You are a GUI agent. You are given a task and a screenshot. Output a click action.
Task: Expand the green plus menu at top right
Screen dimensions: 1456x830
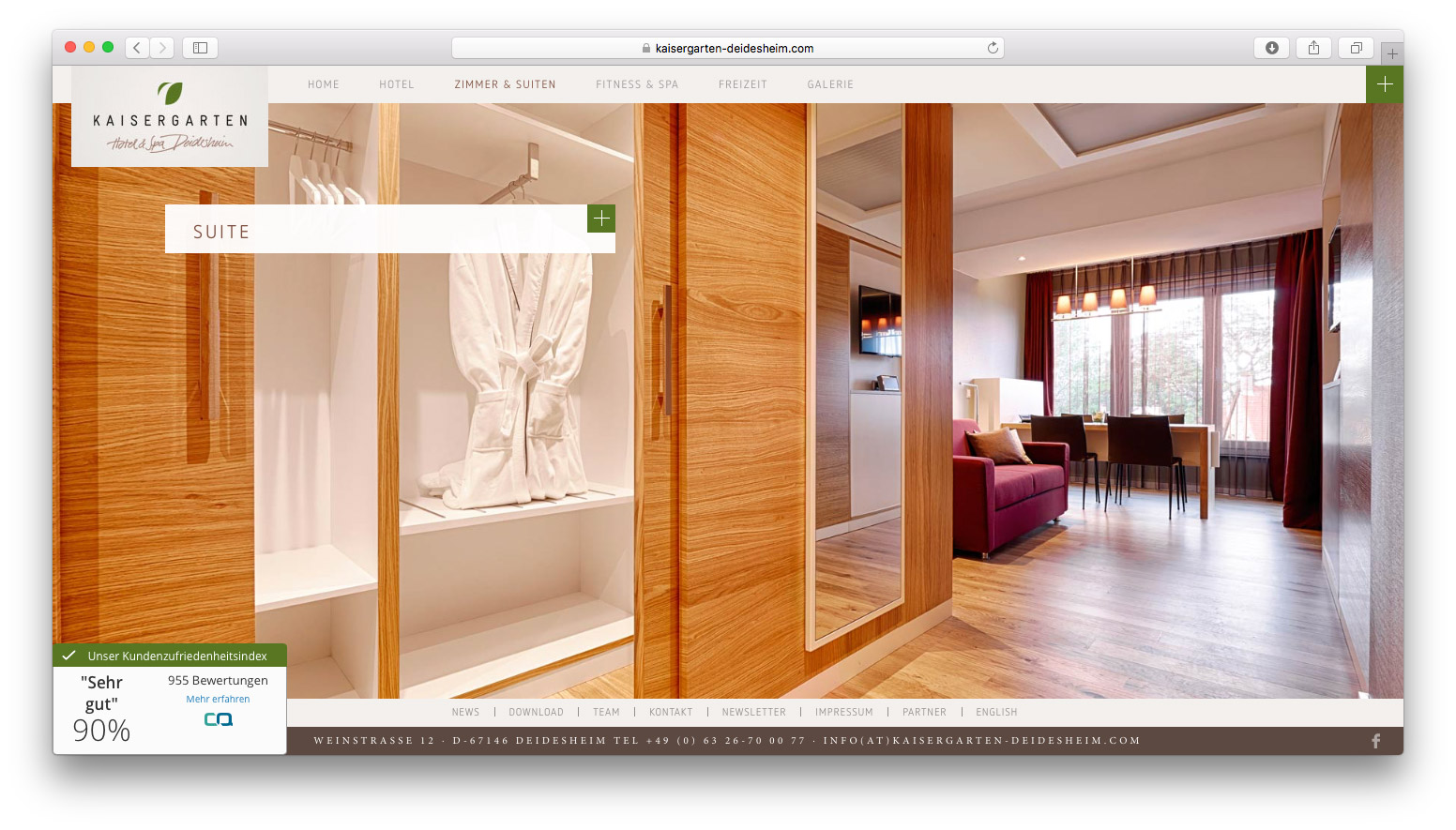[x=1385, y=84]
